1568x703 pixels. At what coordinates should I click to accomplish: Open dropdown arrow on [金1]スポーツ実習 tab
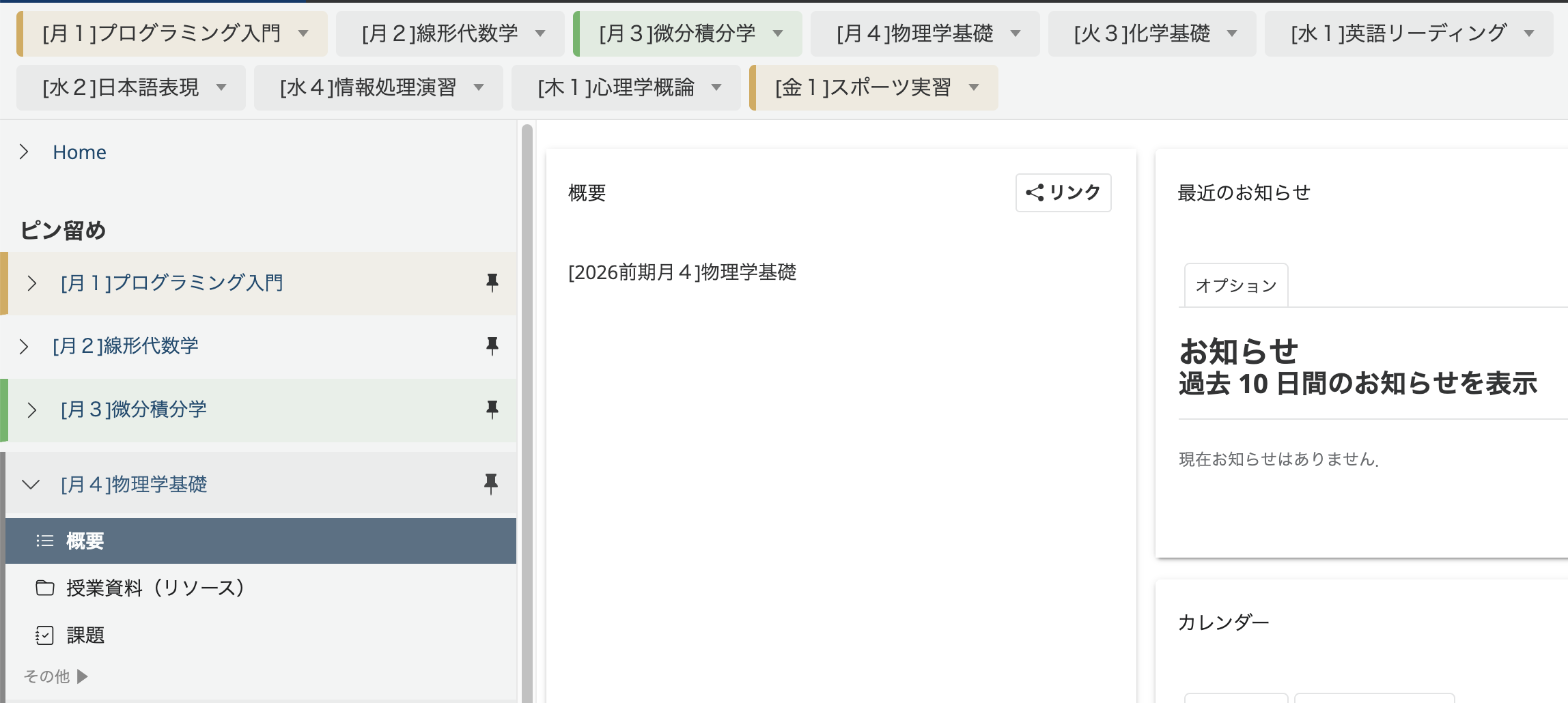coord(974,87)
